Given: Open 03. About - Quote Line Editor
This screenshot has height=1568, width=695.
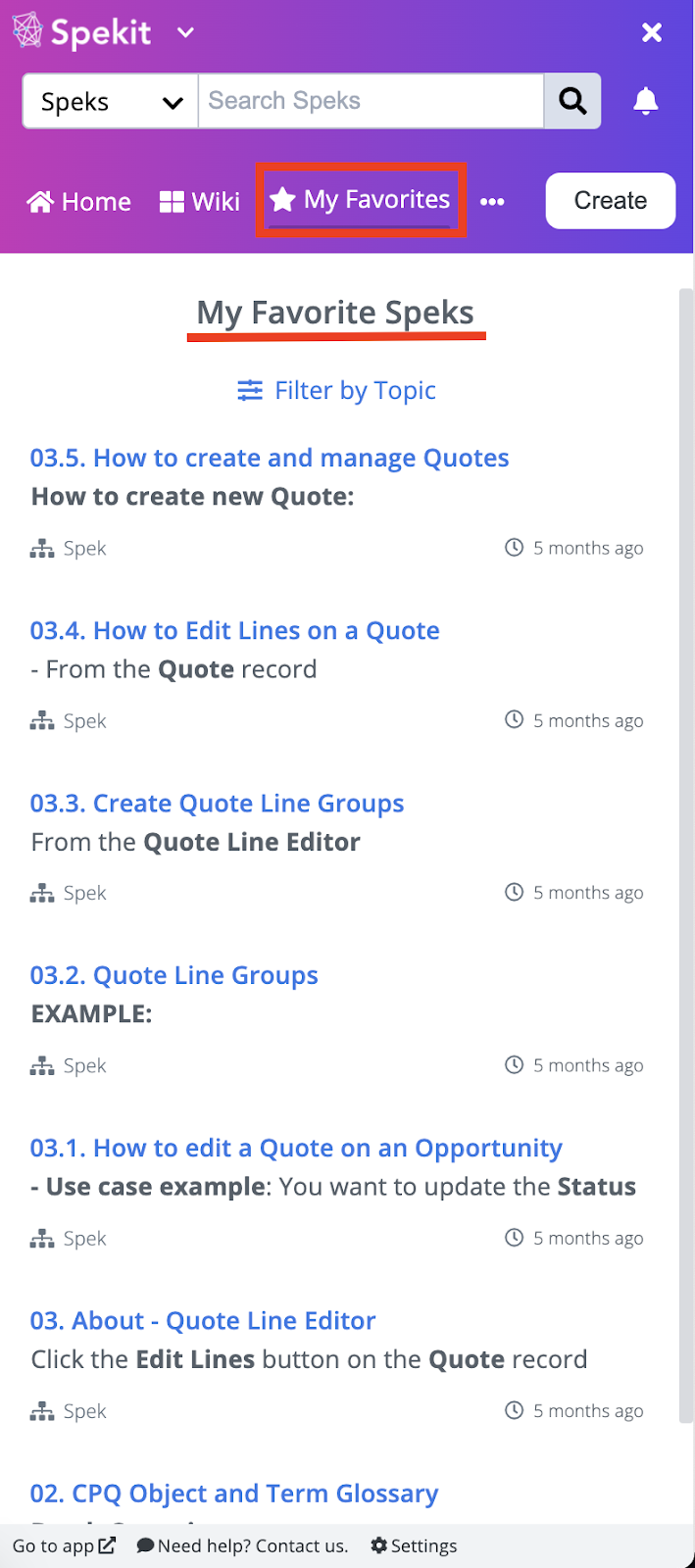Looking at the screenshot, I should pos(203,1320).
